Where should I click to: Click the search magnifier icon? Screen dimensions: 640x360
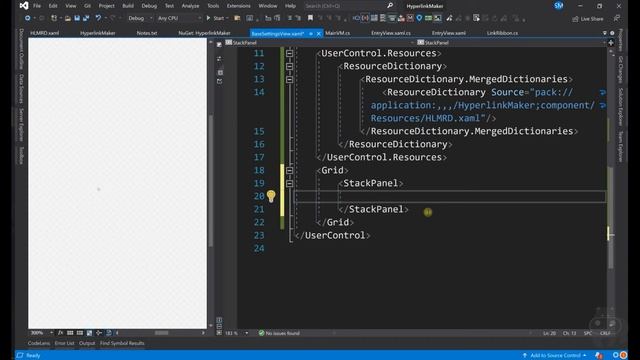pyautogui.click(x=390, y=6)
